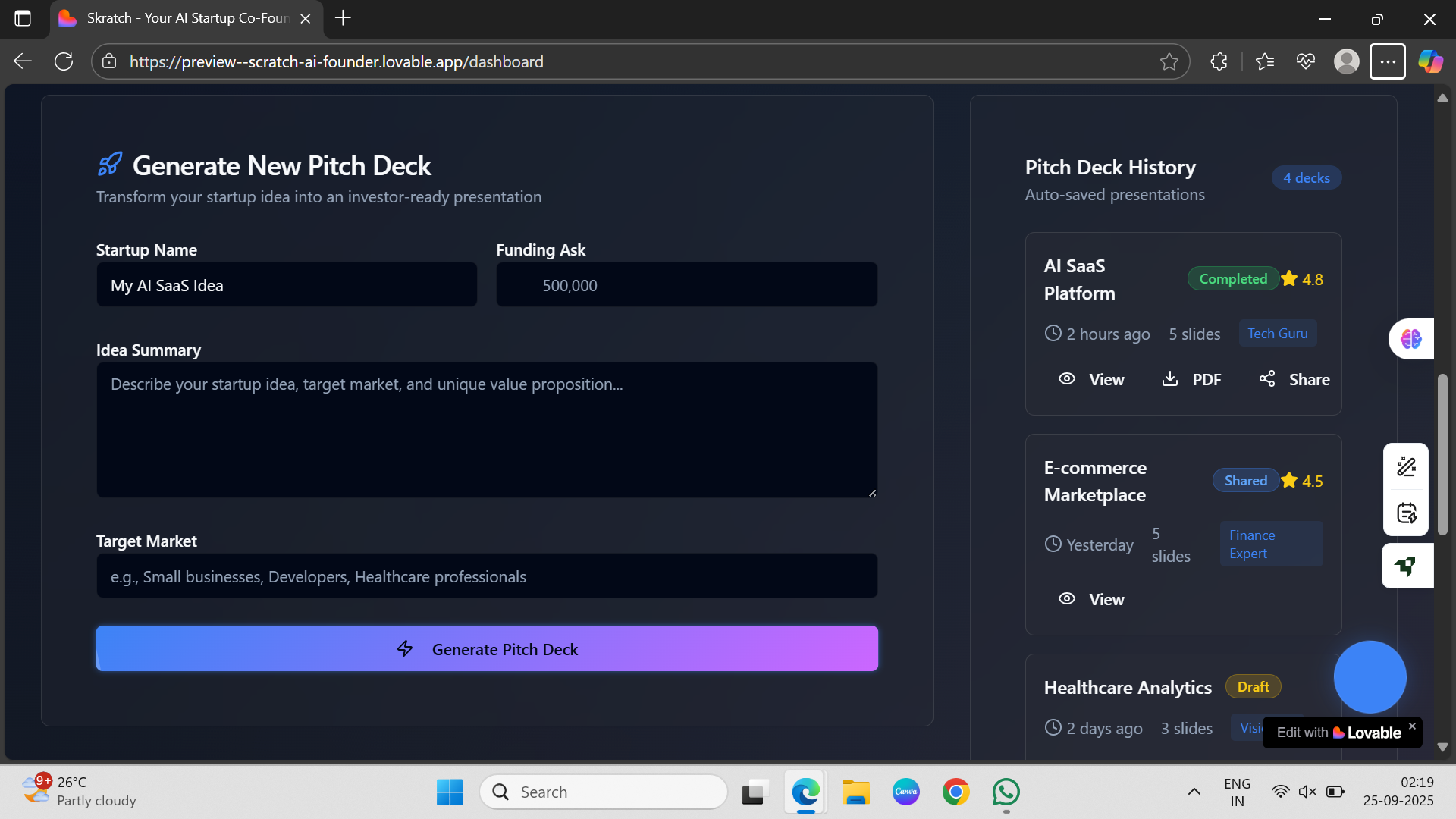This screenshot has width=1456, height=819.
Task: Share the AI SaaS Platform deck
Action: [1294, 379]
